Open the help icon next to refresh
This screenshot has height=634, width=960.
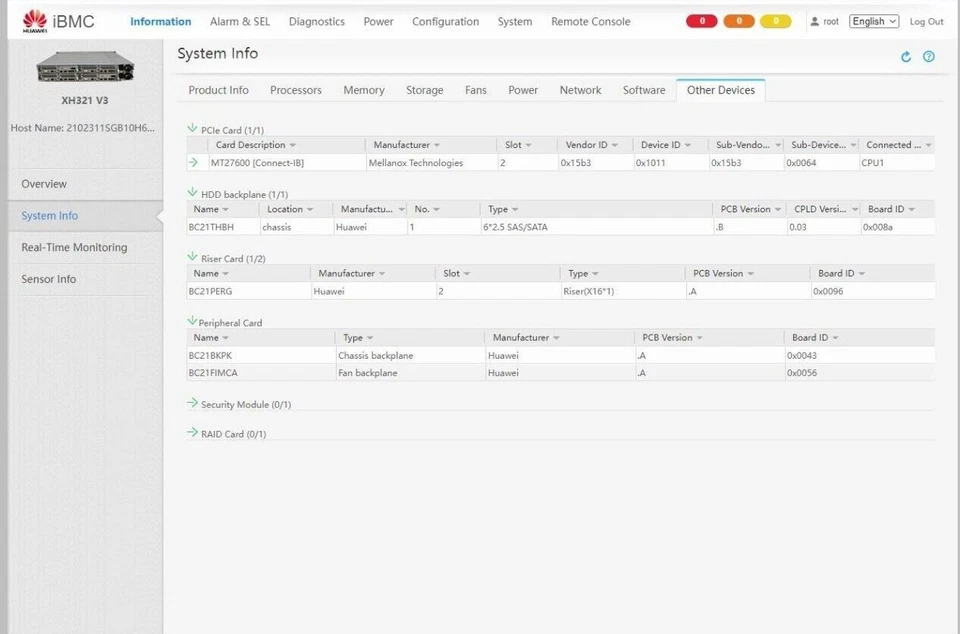point(928,56)
